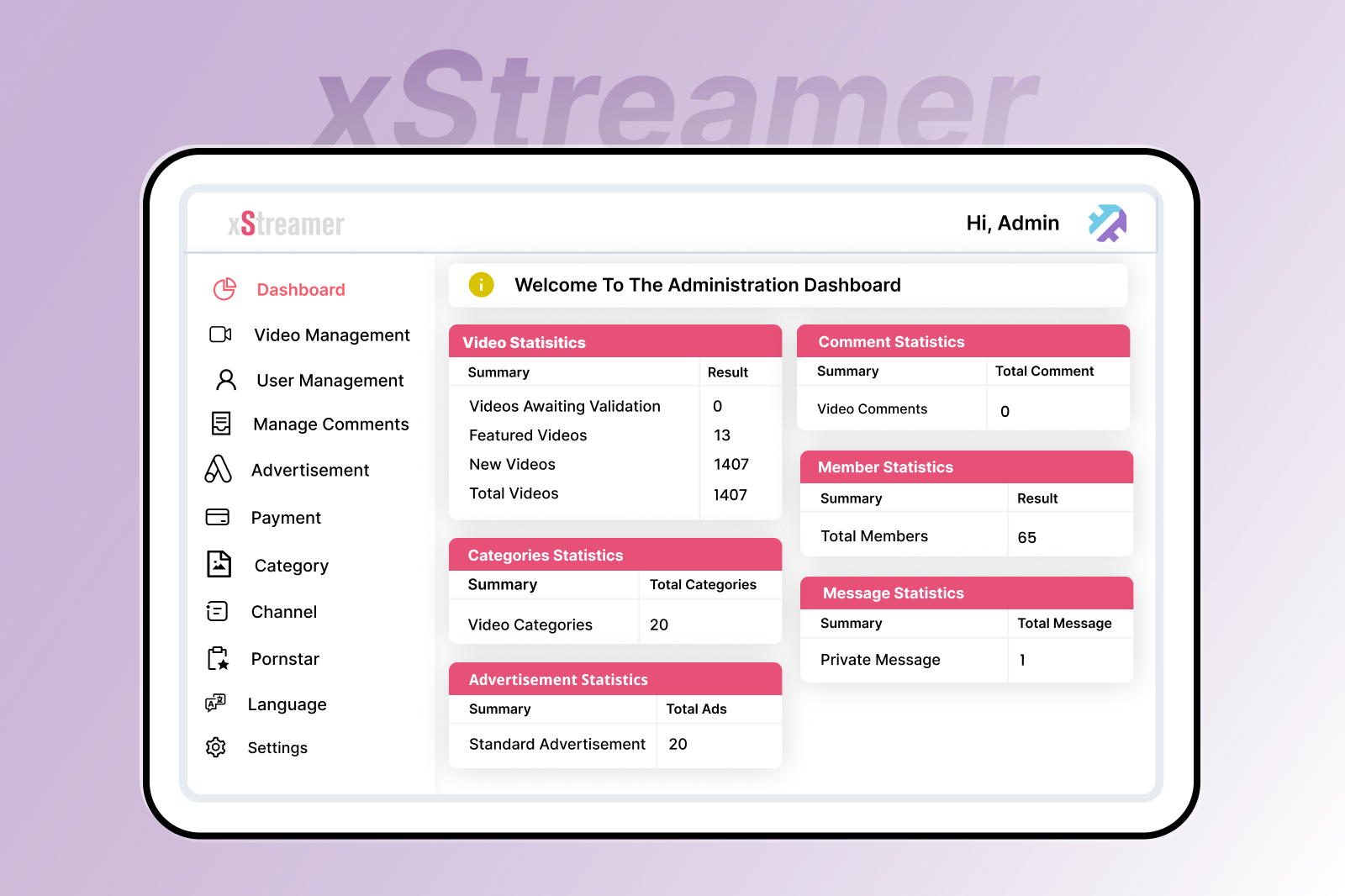The height and width of the screenshot is (896, 1345).
Task: Open the Advertisement icon in sidebar
Action: (218, 469)
